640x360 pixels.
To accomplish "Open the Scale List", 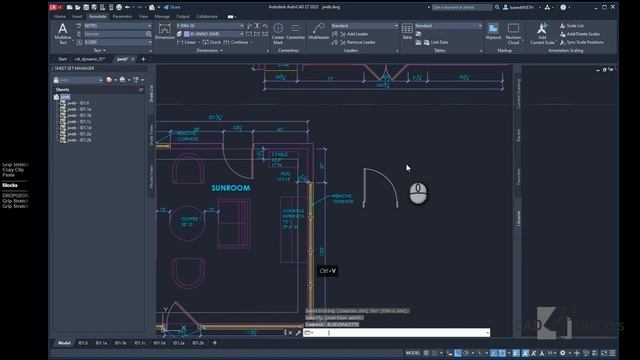I will [x=571, y=26].
